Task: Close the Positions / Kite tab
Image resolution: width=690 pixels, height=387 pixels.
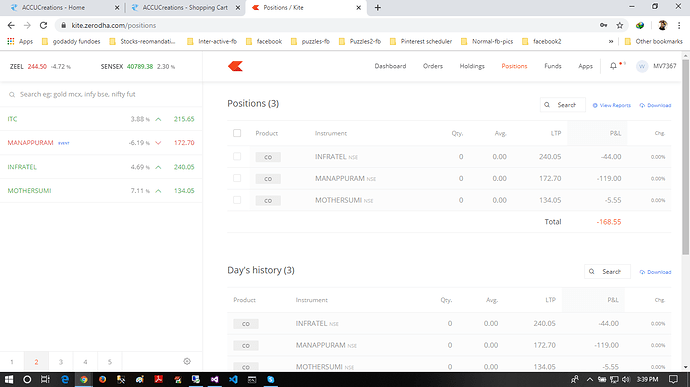Action: [x=358, y=7]
